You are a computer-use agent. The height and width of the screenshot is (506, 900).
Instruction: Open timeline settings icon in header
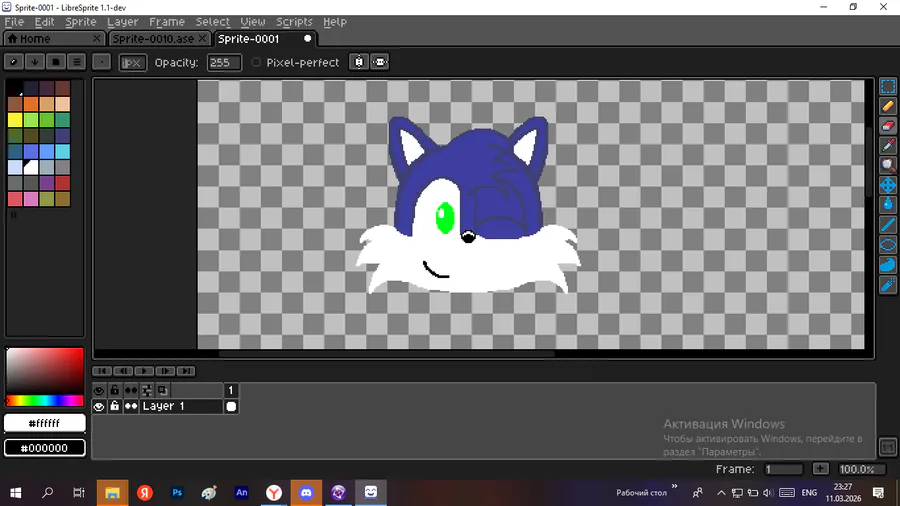coord(147,391)
